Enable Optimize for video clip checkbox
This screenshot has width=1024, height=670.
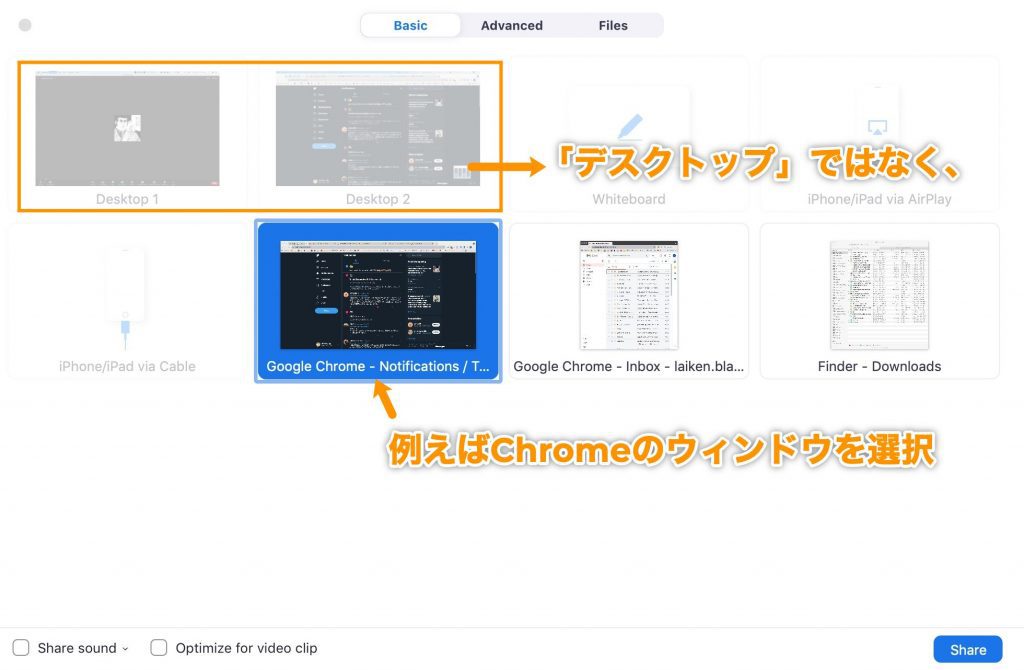[x=159, y=648]
